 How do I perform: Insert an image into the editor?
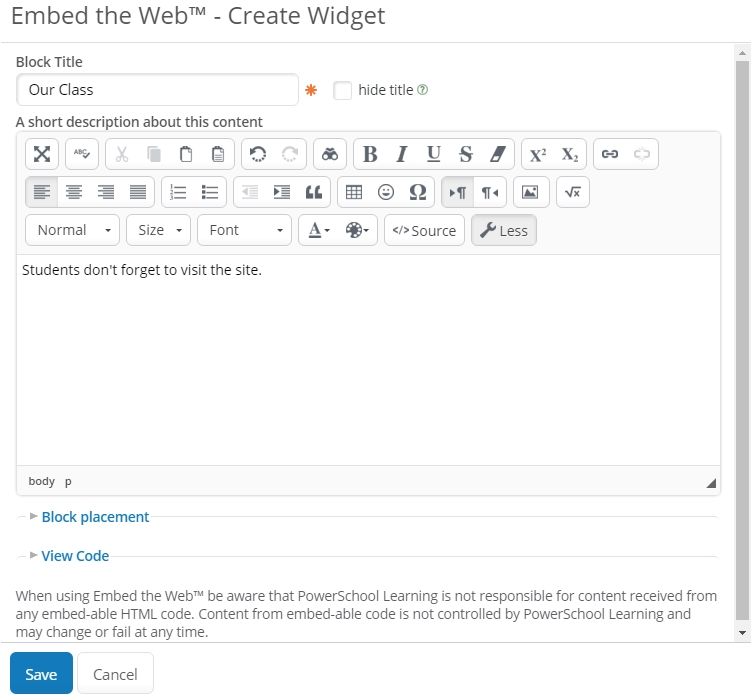pos(530,192)
